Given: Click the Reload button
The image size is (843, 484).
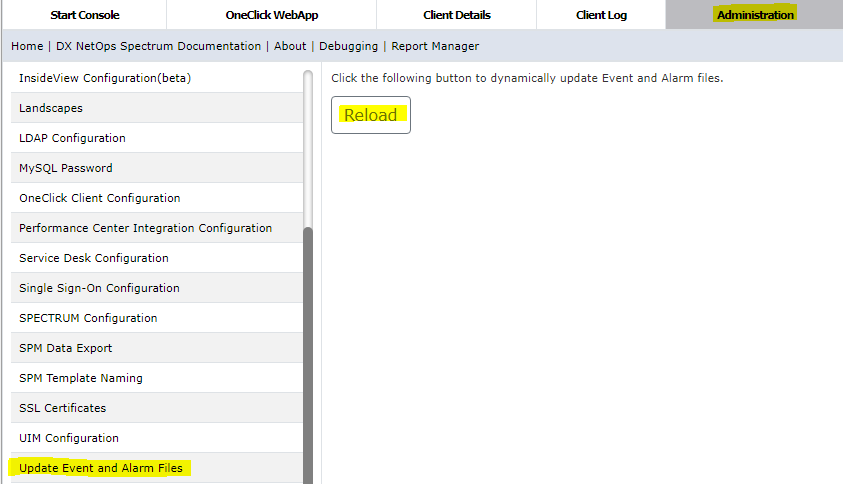Looking at the screenshot, I should [x=371, y=115].
